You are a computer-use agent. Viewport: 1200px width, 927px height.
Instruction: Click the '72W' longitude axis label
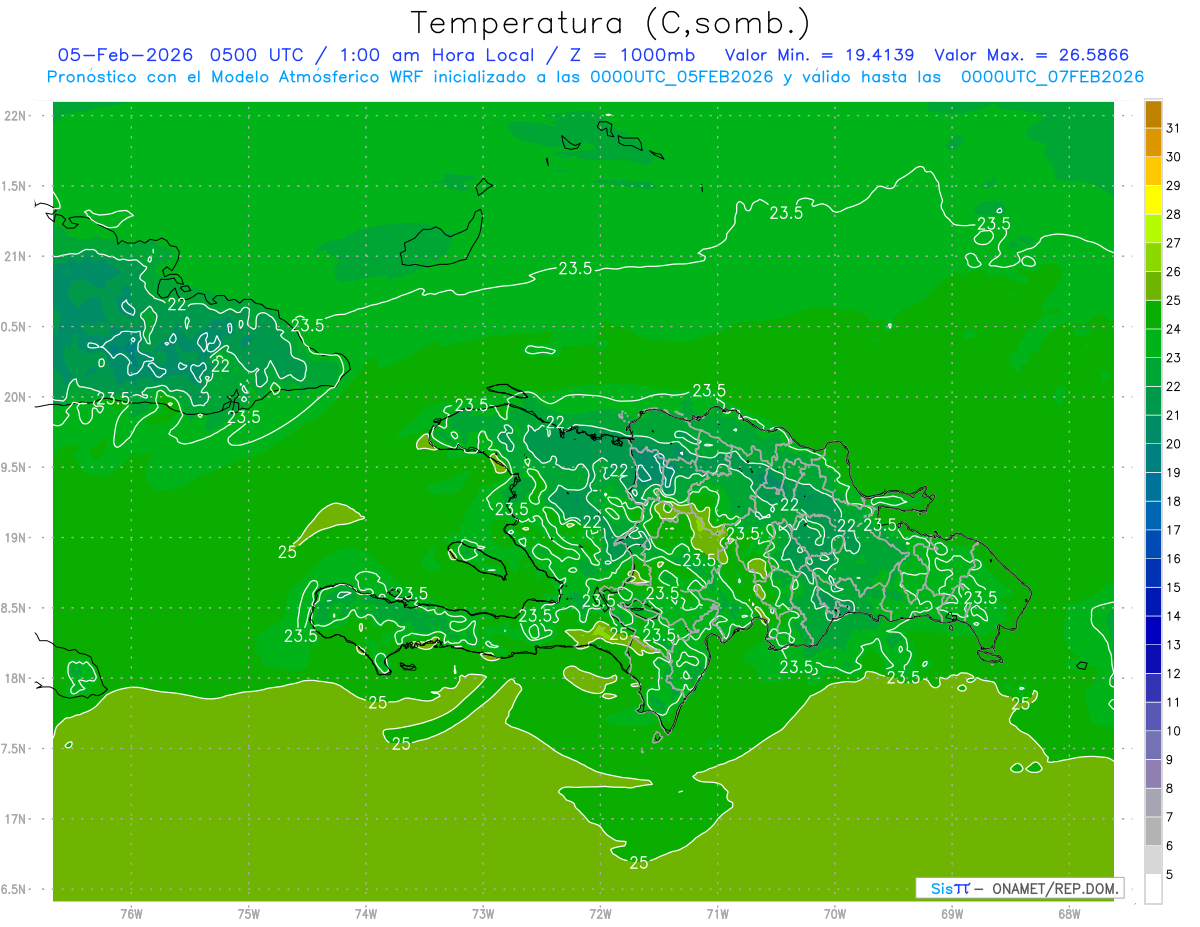[600, 914]
